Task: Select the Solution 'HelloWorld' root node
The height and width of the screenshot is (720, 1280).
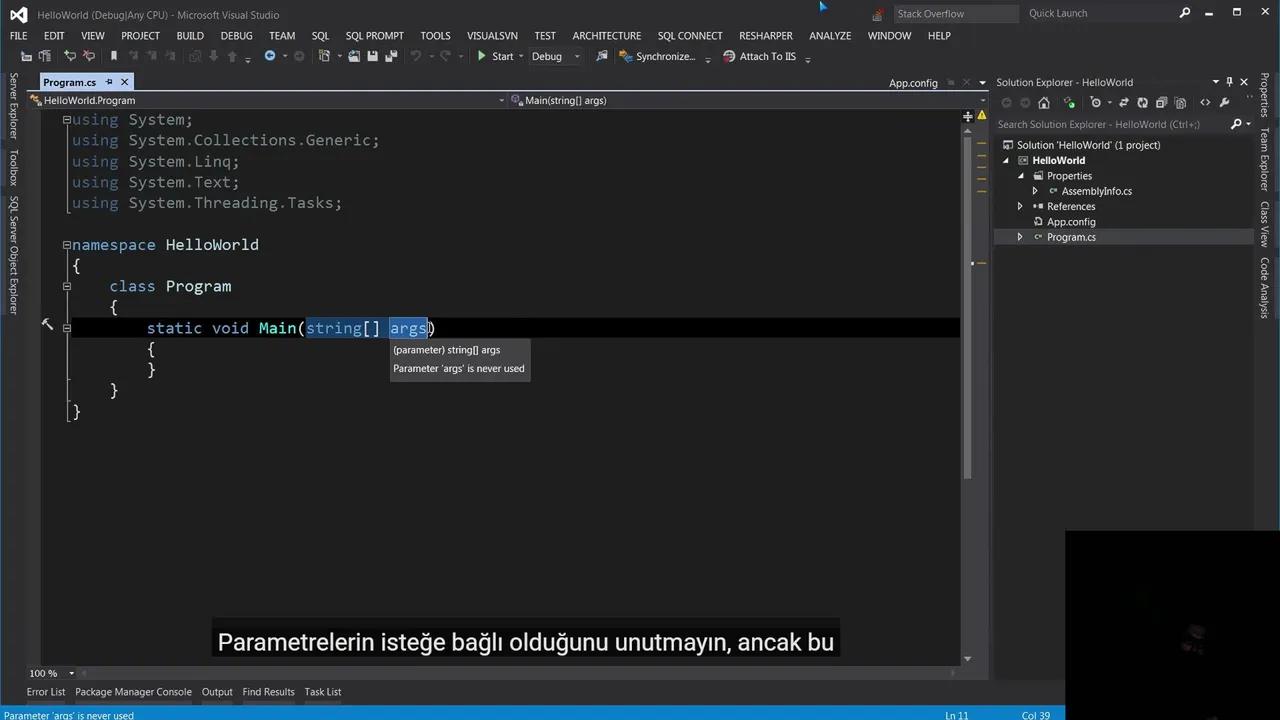Action: pos(1088,145)
